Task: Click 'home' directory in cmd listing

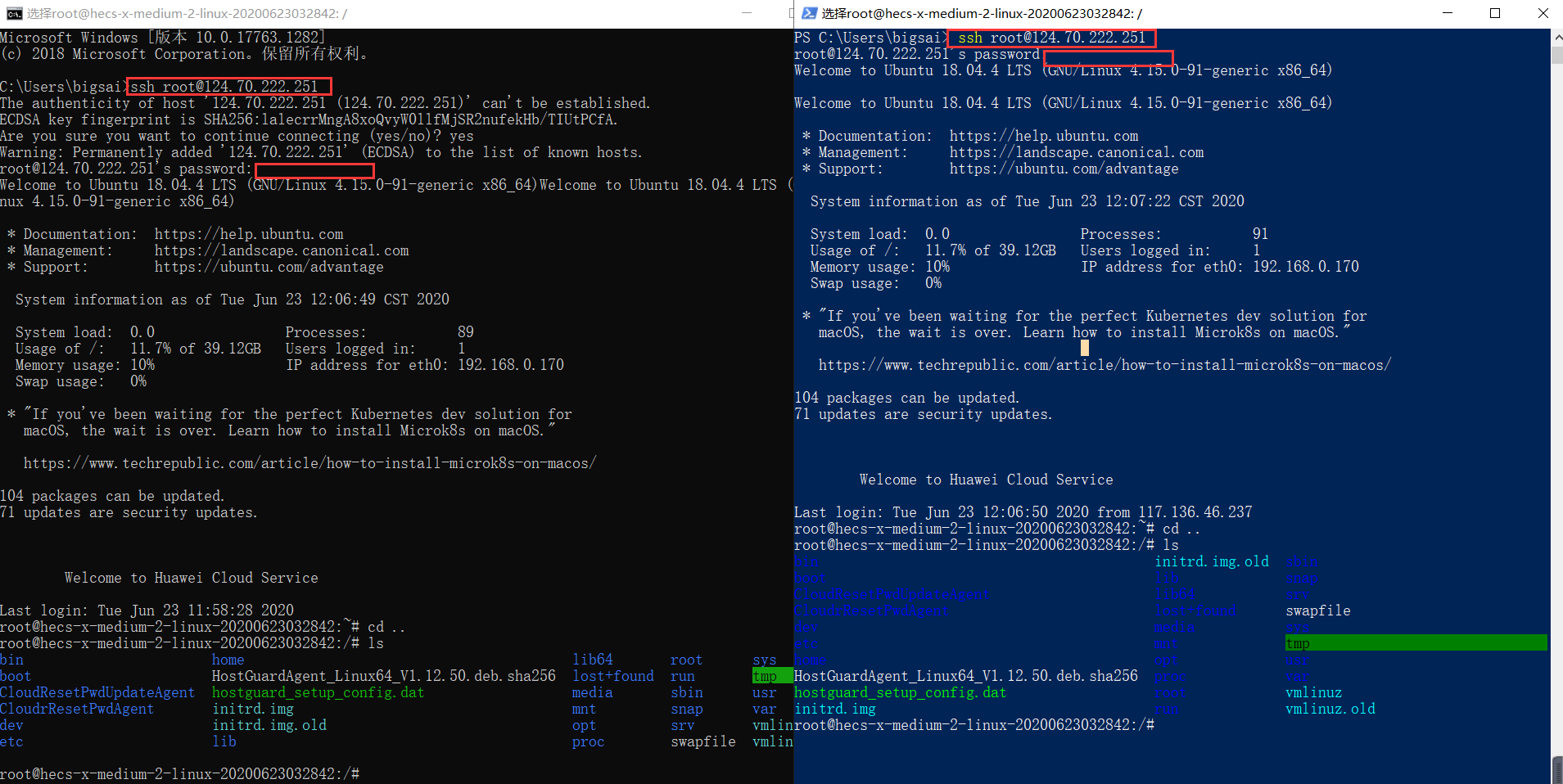Action: (228, 660)
